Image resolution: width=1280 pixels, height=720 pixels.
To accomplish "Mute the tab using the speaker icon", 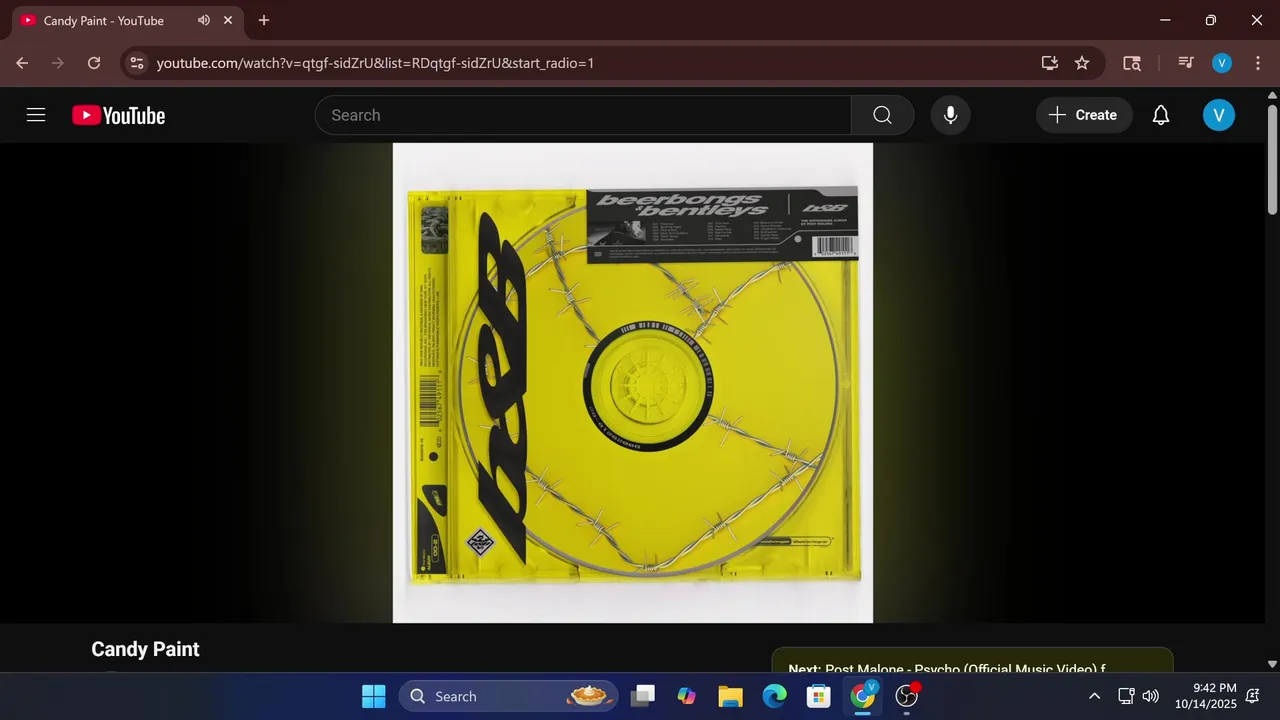I will (204, 20).
